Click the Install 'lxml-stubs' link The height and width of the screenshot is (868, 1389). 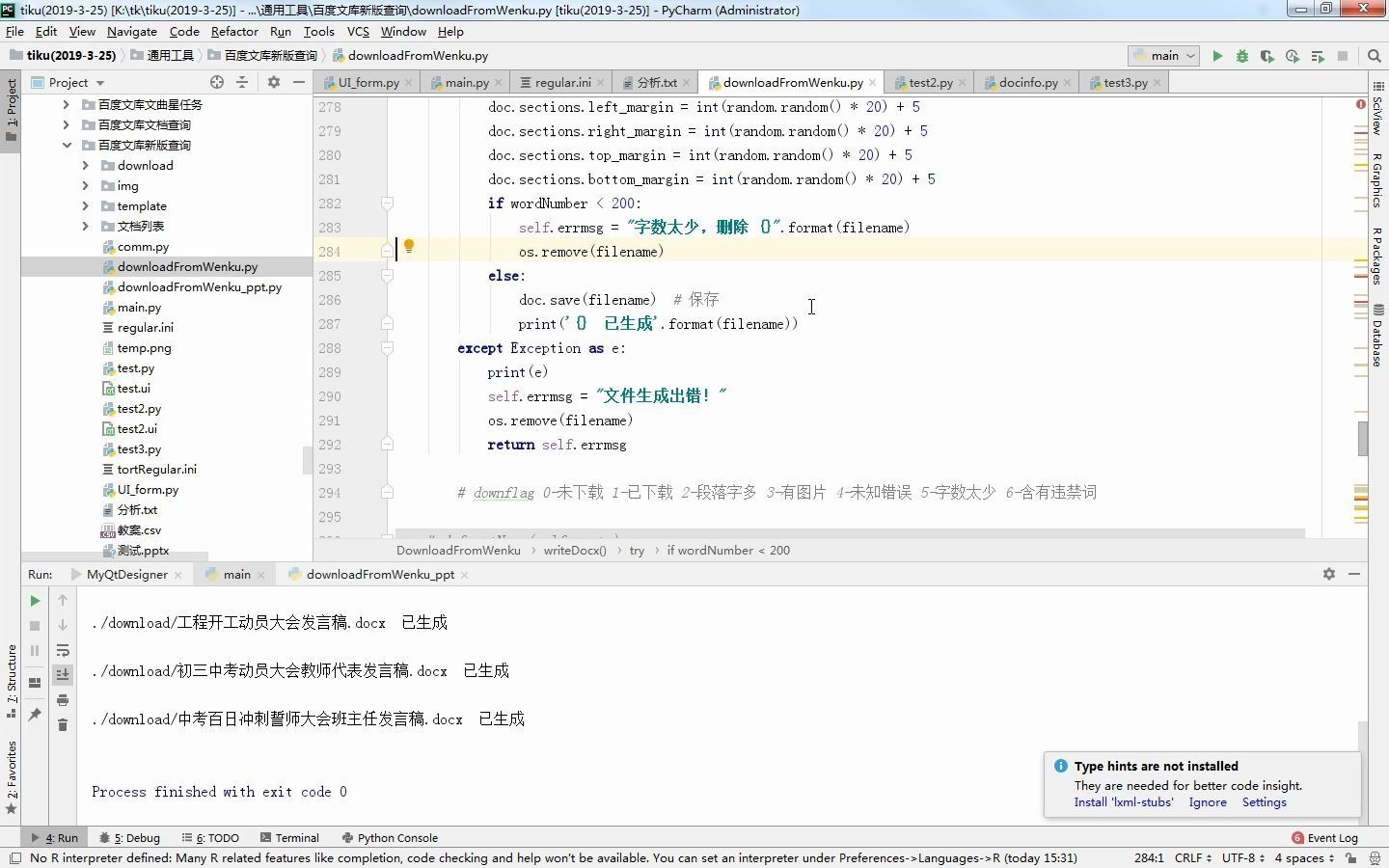point(1124,801)
